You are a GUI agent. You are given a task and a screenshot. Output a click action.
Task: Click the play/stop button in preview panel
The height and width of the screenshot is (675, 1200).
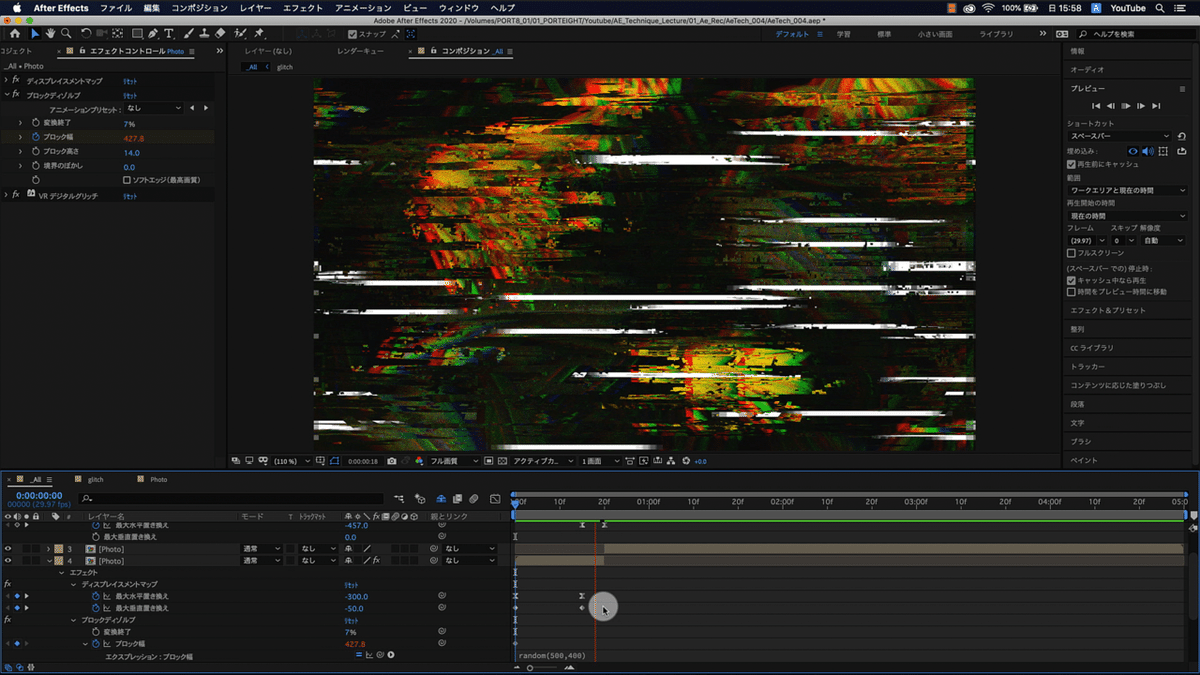(1126, 105)
